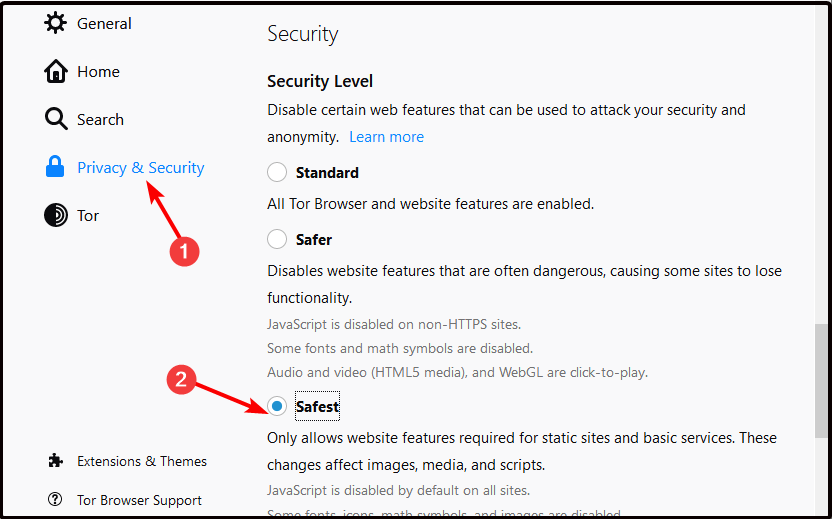This screenshot has height=519, width=832.
Task: Select the Standard security level radio button
Action: tap(277, 172)
